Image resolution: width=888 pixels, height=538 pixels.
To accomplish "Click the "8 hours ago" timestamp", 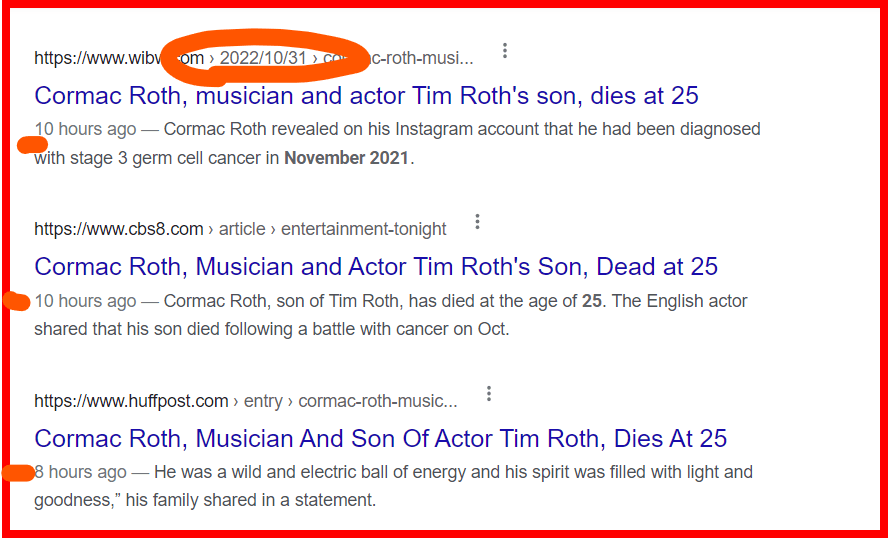I will 81,472.
